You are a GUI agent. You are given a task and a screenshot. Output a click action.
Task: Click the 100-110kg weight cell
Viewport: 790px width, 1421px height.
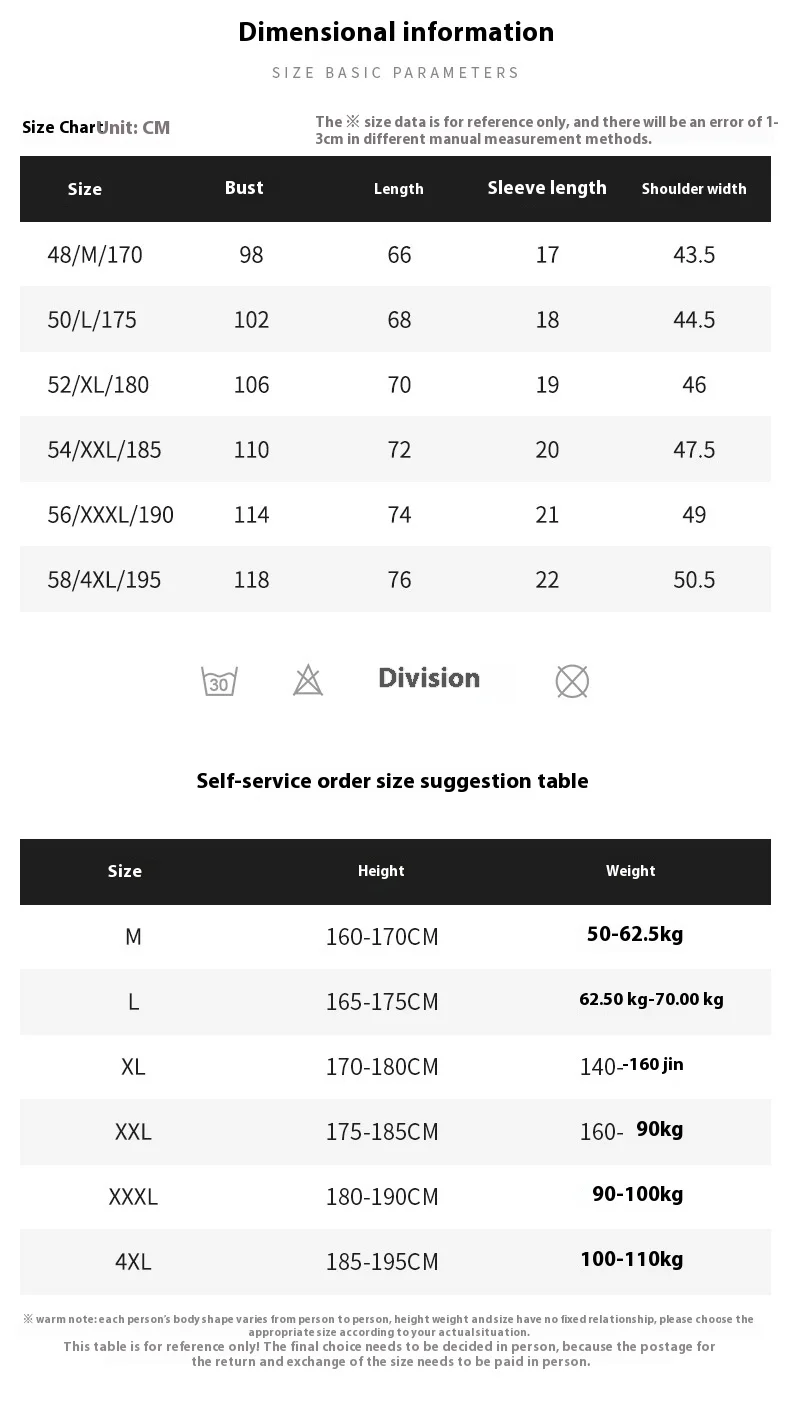coord(632,1259)
